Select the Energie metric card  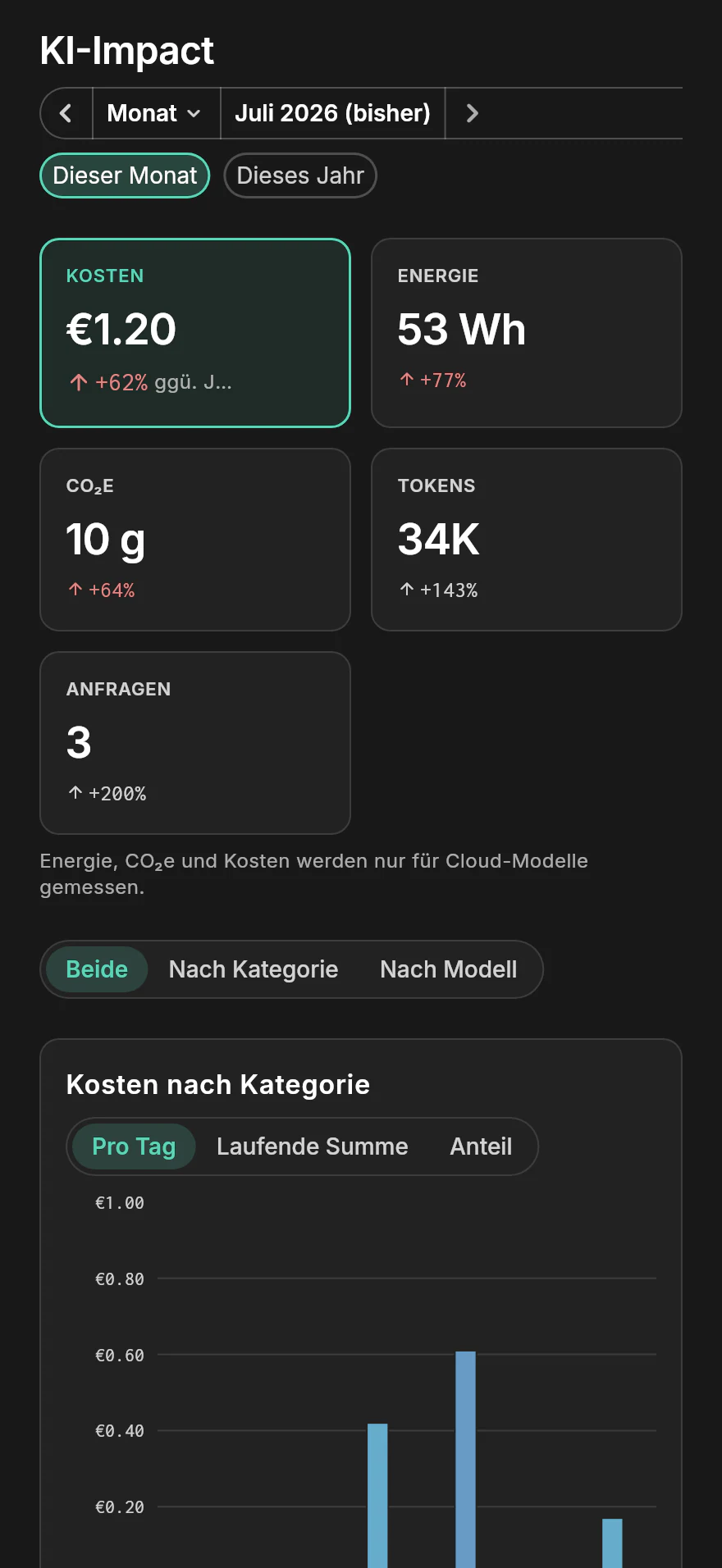click(x=527, y=333)
